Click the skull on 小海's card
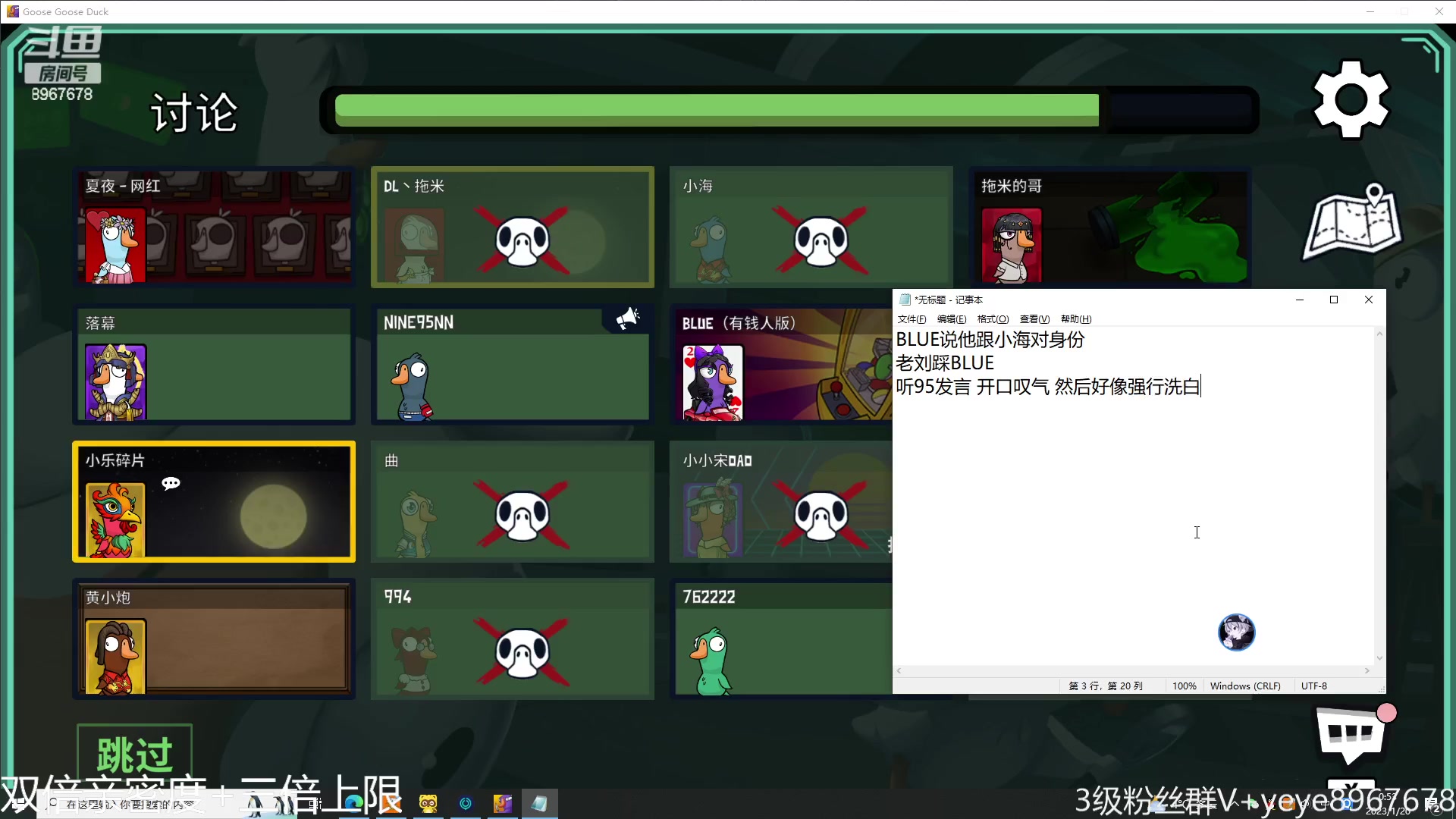 (821, 240)
